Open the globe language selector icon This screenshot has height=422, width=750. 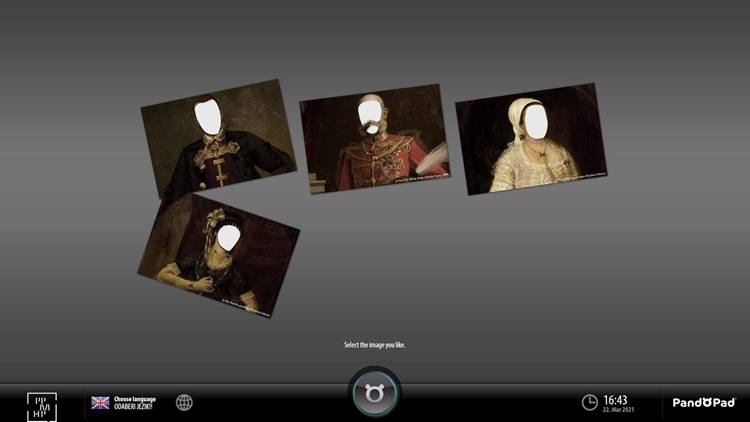(184, 402)
